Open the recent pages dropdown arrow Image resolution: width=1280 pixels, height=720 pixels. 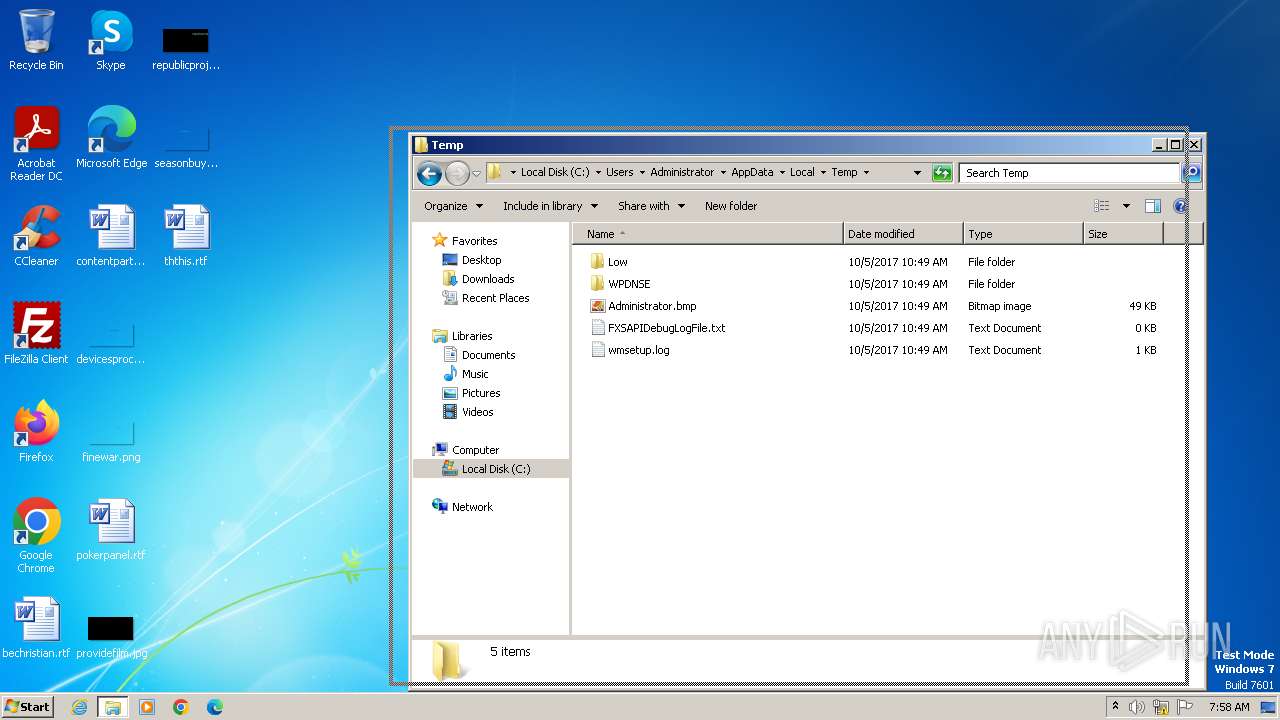[476, 173]
